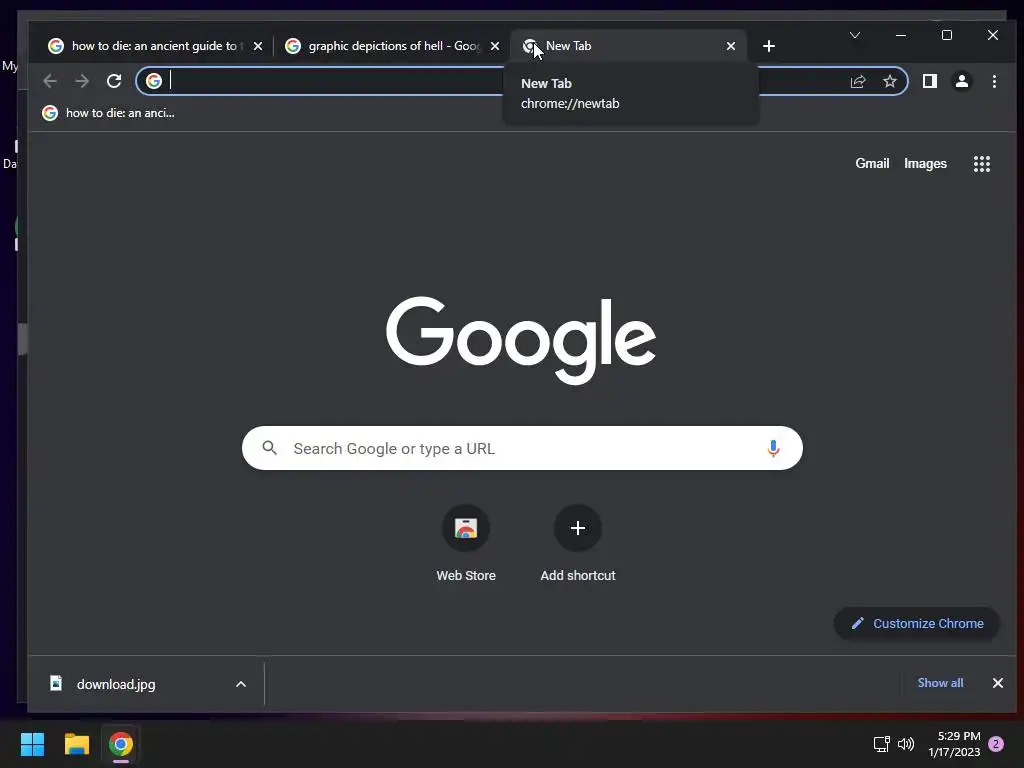Close the 'how to die' tab
Screen dimensions: 1024x768
[258, 46]
